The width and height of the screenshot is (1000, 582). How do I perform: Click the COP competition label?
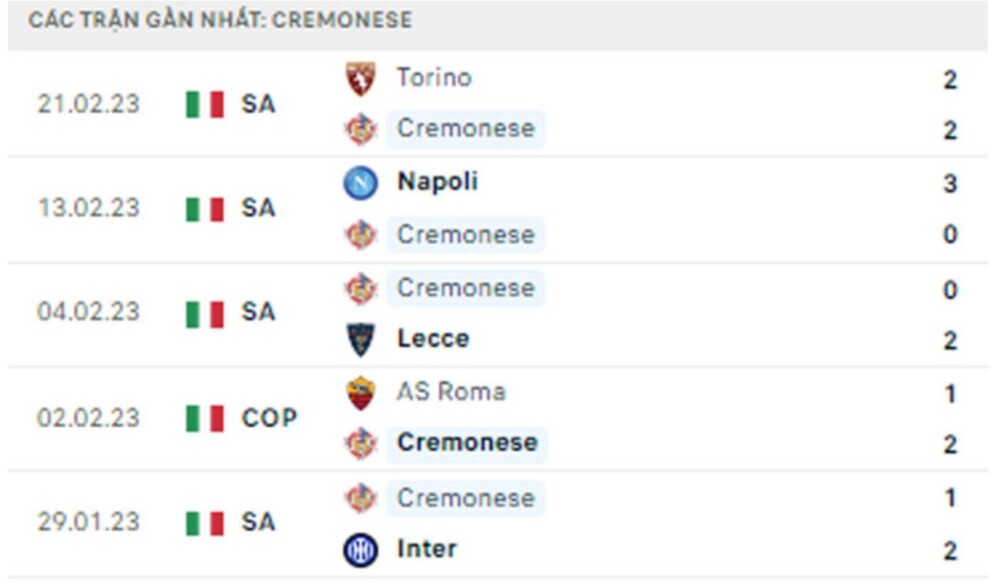coord(271,418)
